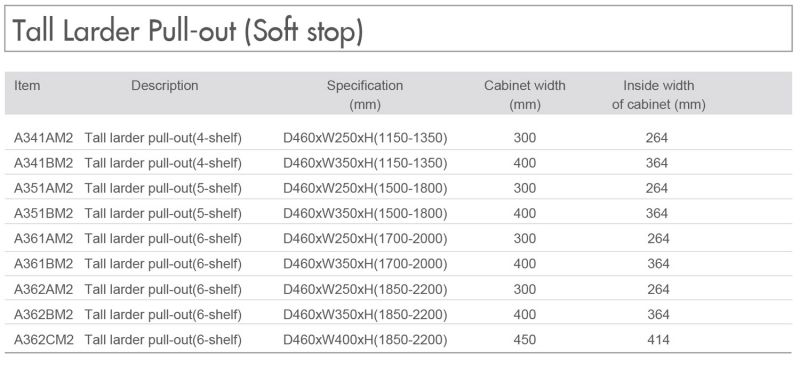Click specification D460xW250xH(1150-1350)
Image resolution: width=800 pixels, height=369 pixels.
point(365,138)
